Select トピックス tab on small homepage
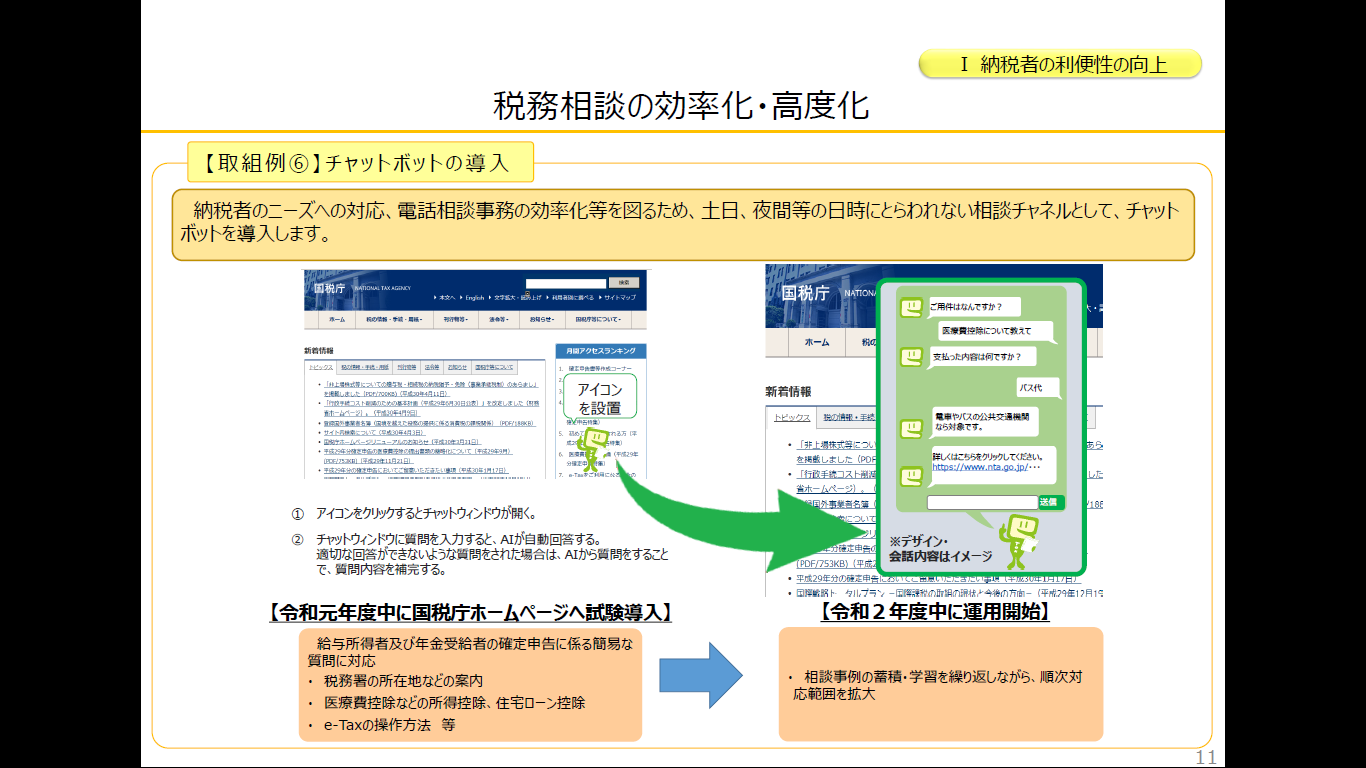The height and width of the screenshot is (768, 1366). [321, 367]
